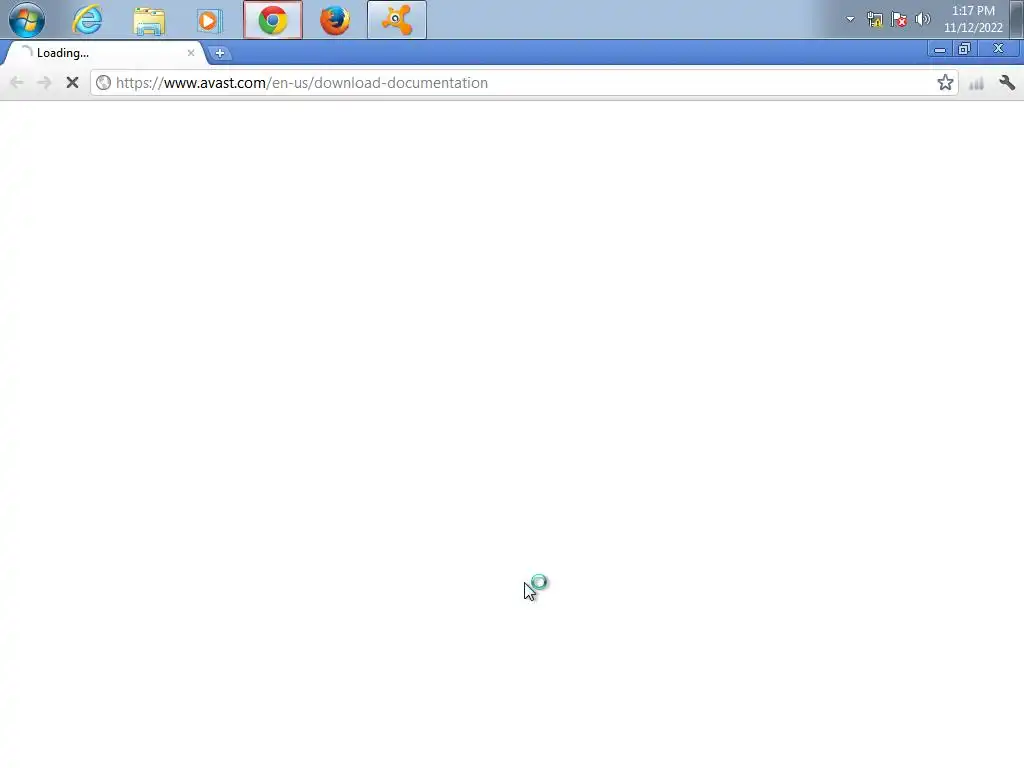Open a new tab with plus button
1024x768 pixels.
[220, 54]
